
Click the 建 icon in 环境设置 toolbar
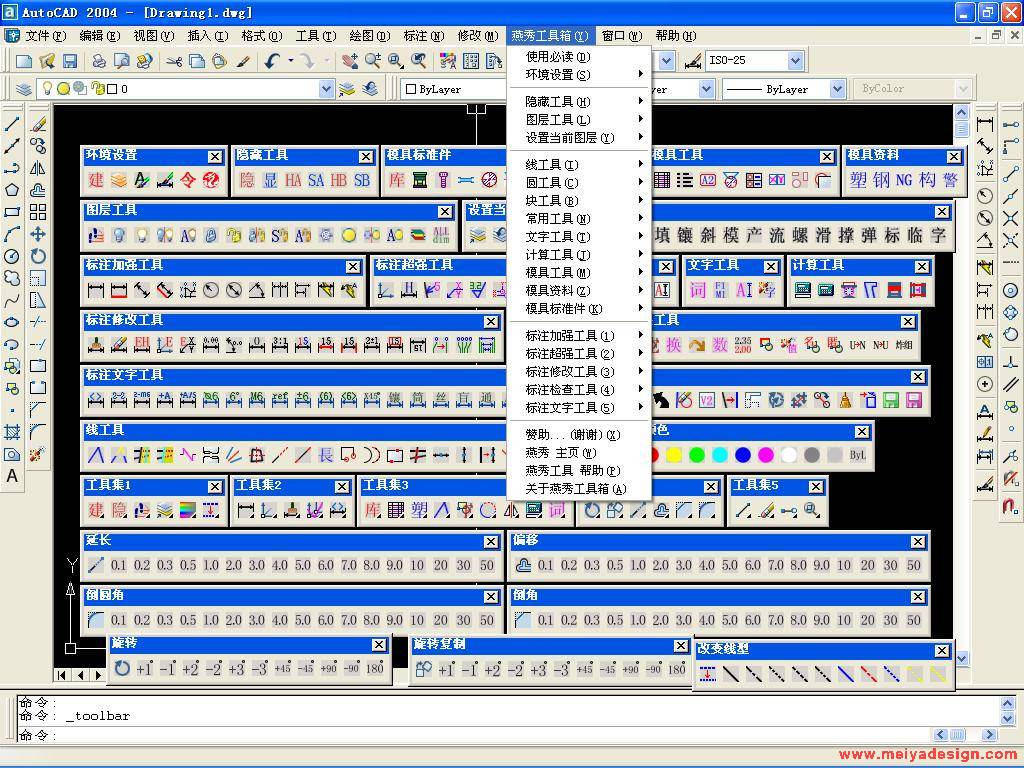point(96,180)
